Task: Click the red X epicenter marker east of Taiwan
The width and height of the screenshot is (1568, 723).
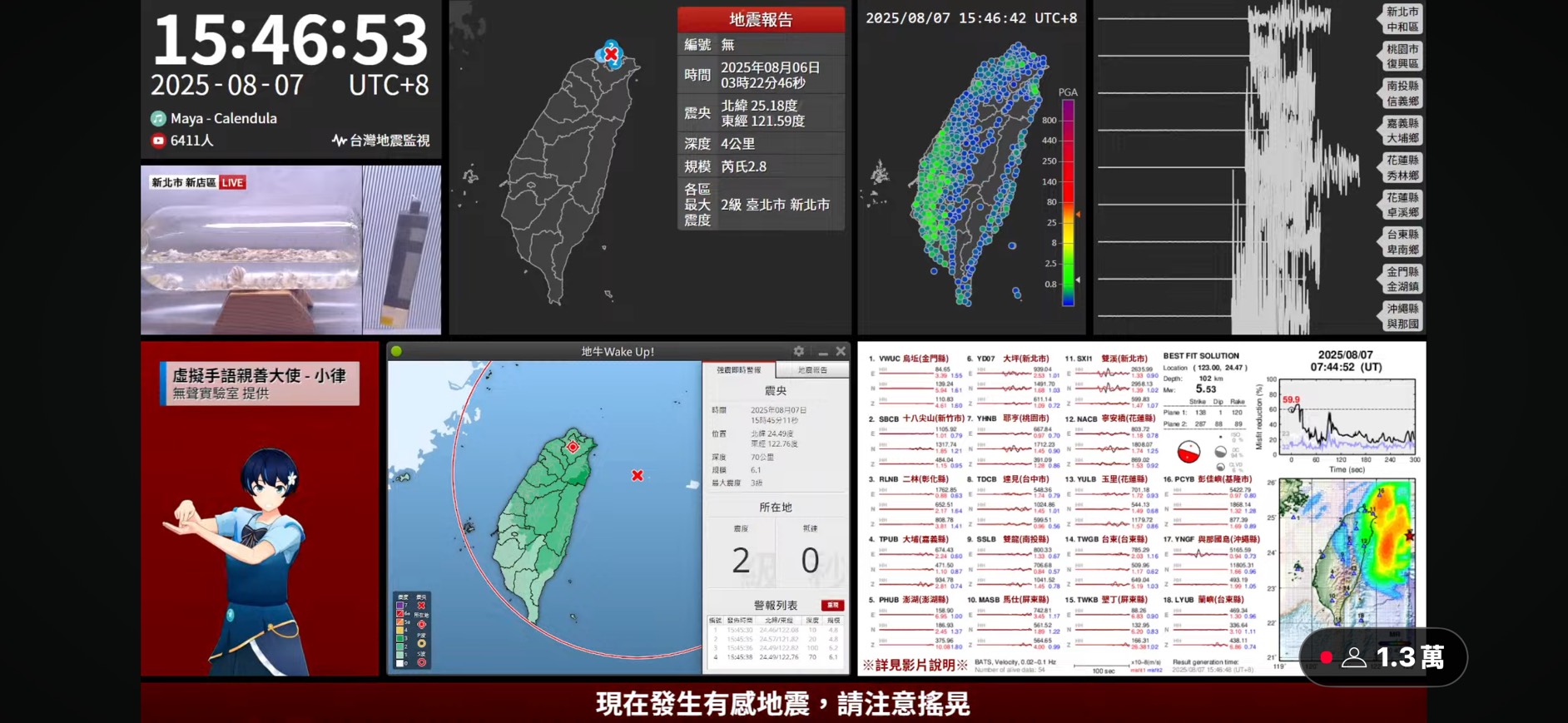Action: (638, 475)
